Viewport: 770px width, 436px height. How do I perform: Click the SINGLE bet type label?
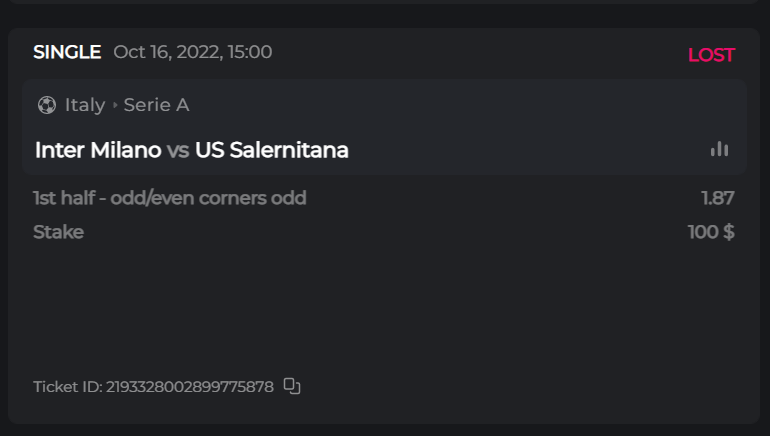(67, 52)
